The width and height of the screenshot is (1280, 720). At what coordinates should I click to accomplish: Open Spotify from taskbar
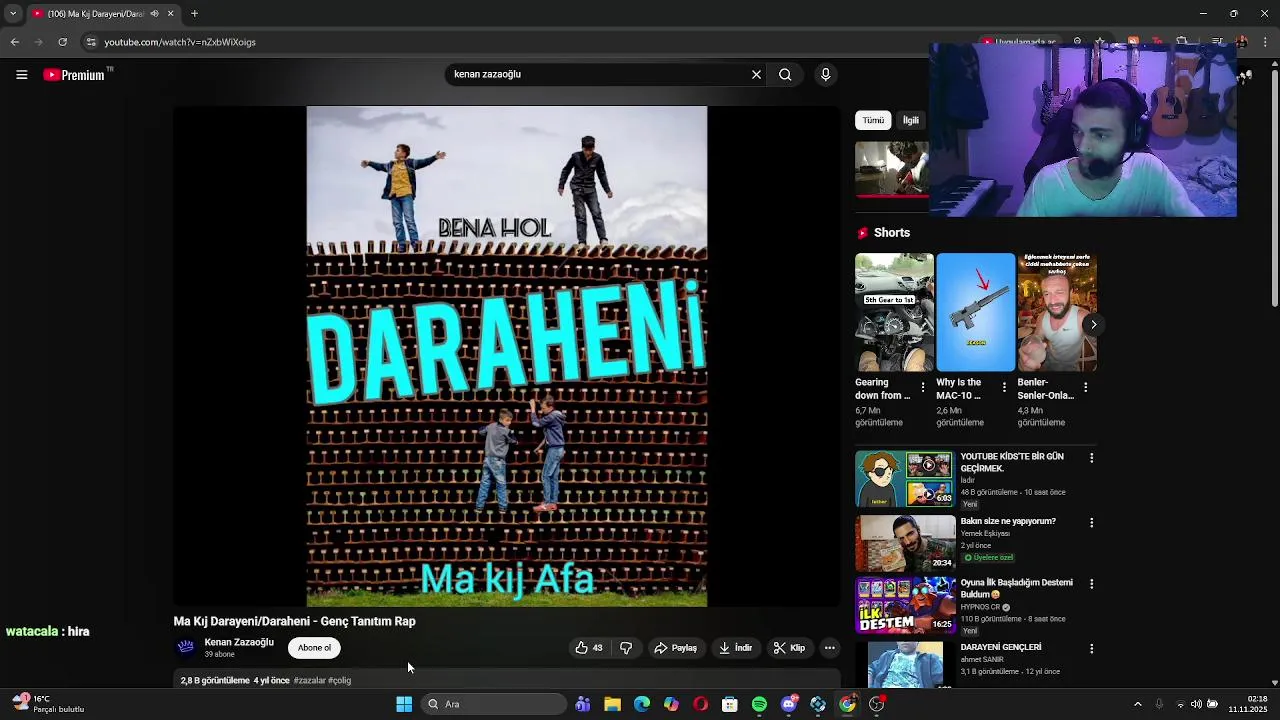(x=759, y=704)
